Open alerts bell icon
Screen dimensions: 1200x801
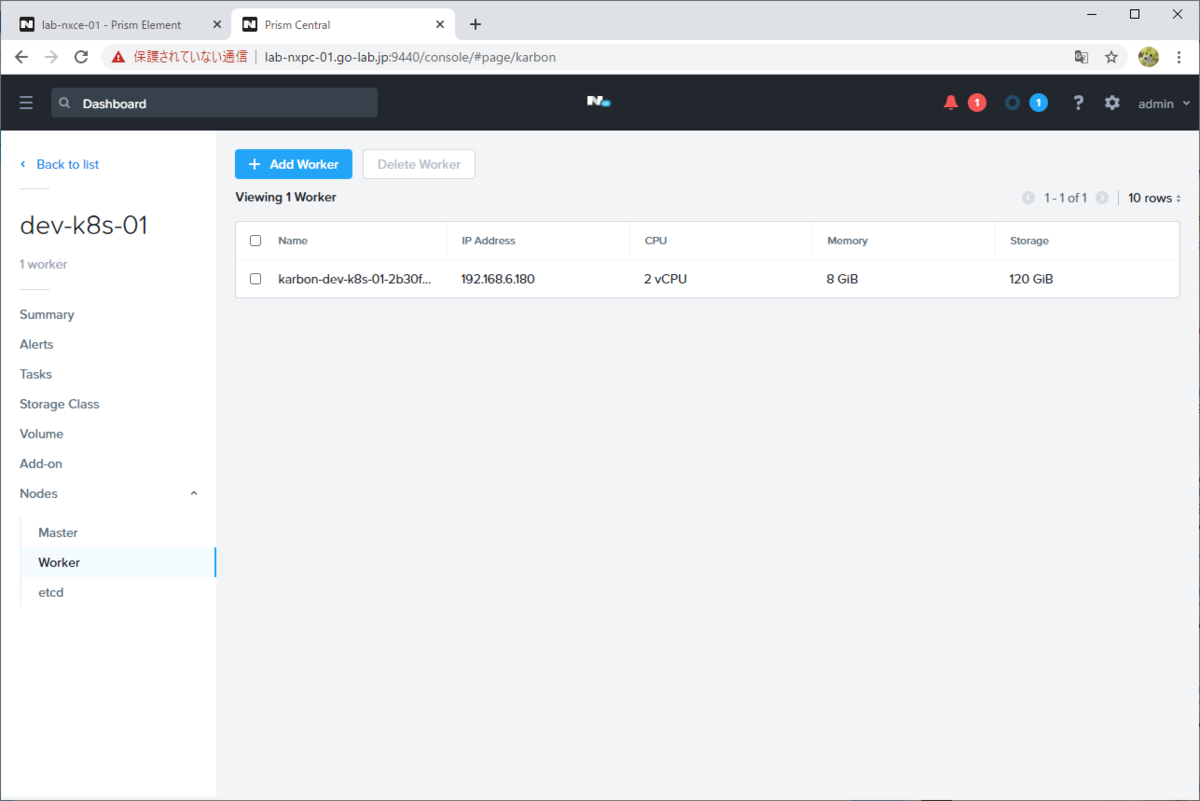(951, 103)
